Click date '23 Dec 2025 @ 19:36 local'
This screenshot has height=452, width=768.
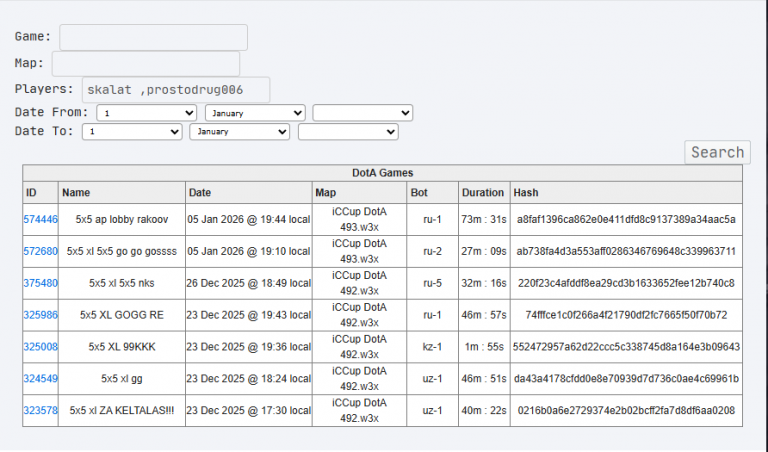(249, 347)
